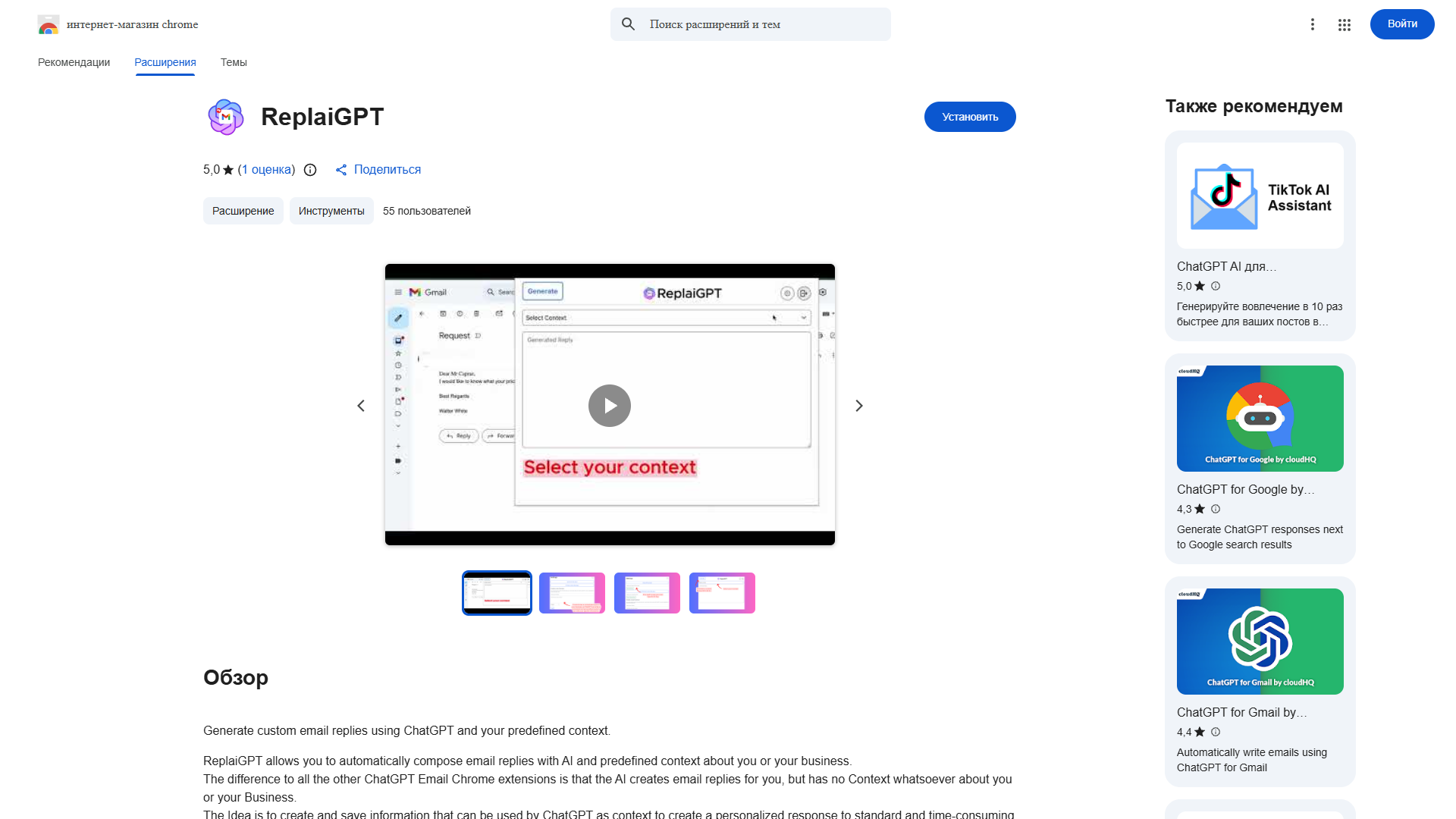1456x819 pixels.
Task: Switch to the Расширения tab
Action: point(165,62)
